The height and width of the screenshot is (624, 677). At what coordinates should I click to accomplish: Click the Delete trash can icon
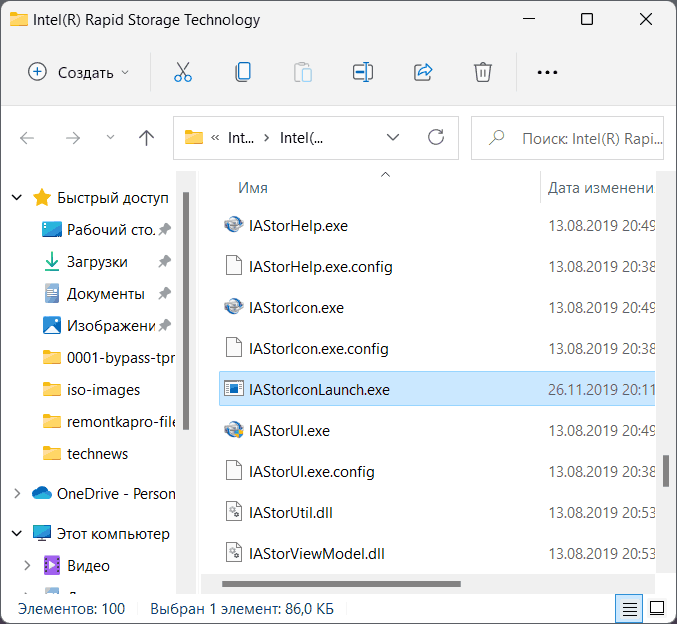click(483, 72)
